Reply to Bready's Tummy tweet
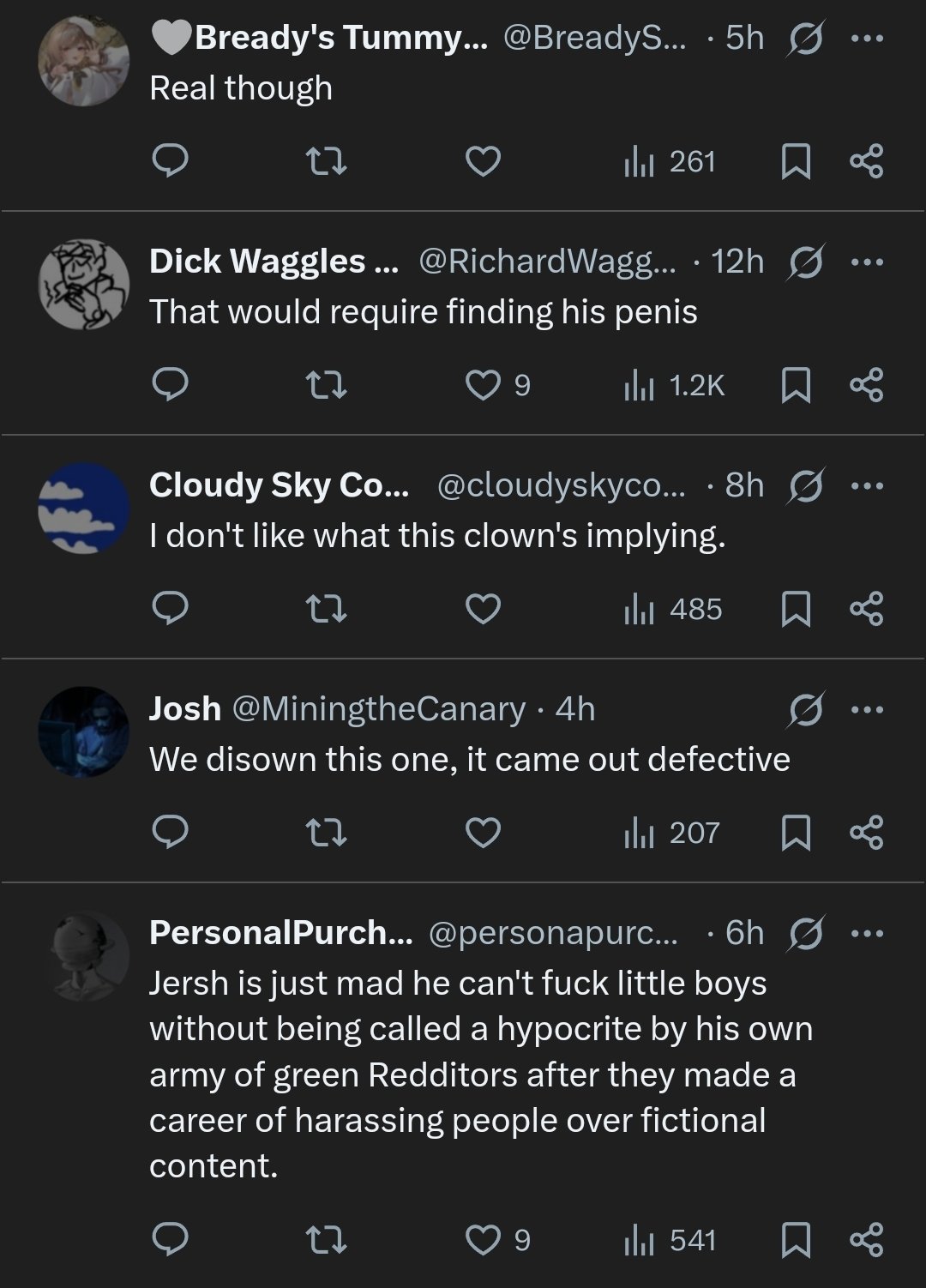 [x=170, y=161]
